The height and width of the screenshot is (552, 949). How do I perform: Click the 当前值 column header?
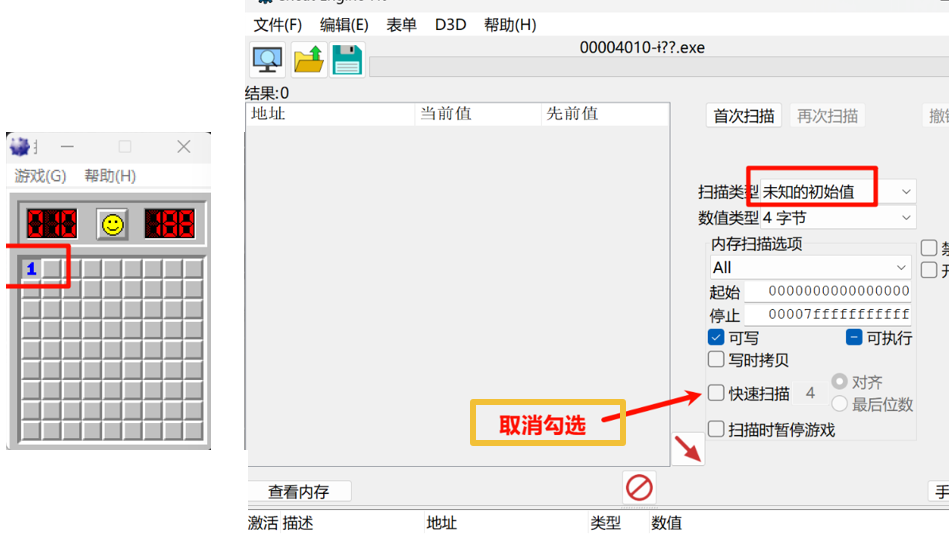478,114
